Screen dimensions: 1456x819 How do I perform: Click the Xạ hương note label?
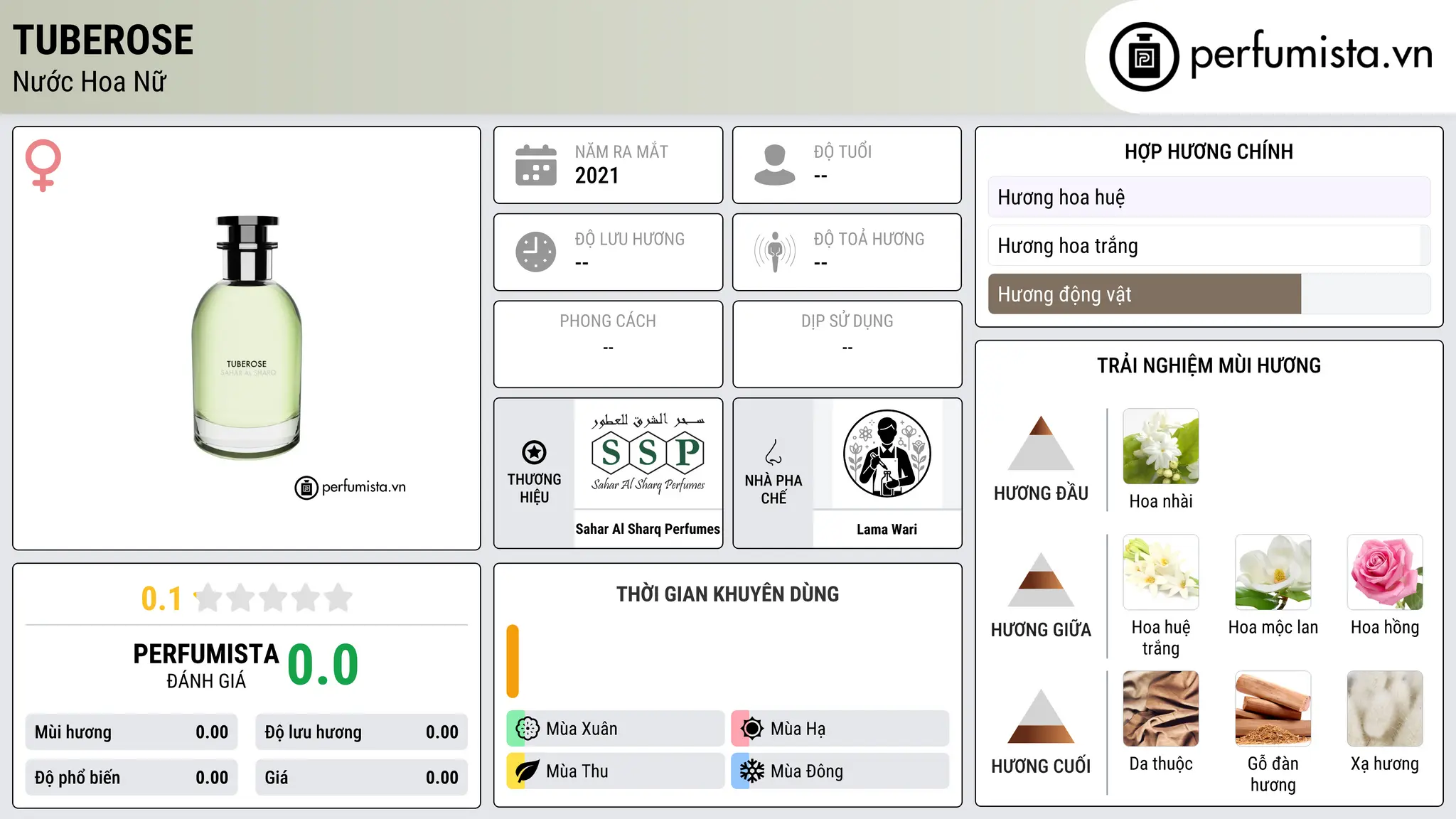click(x=1385, y=764)
